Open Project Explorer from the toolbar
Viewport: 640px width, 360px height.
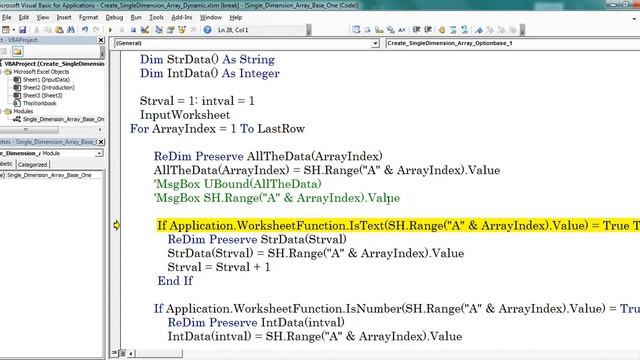click(x=159, y=30)
